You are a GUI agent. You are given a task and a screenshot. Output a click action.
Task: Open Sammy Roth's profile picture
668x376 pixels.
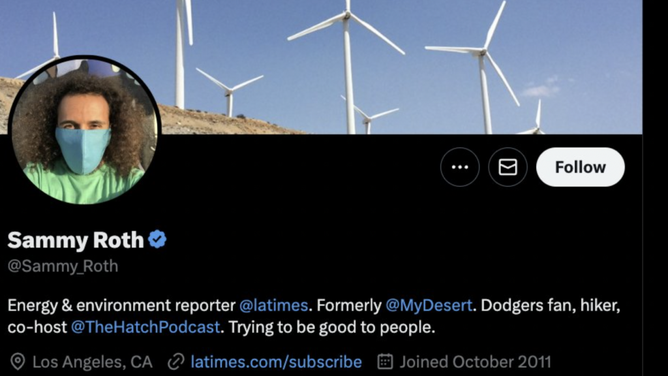point(84,130)
